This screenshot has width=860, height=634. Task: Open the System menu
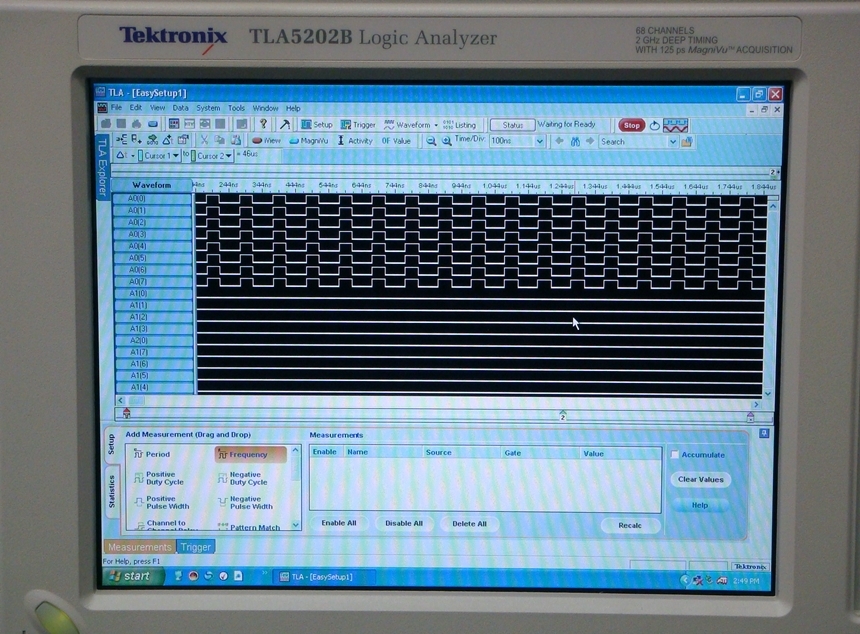(x=208, y=108)
